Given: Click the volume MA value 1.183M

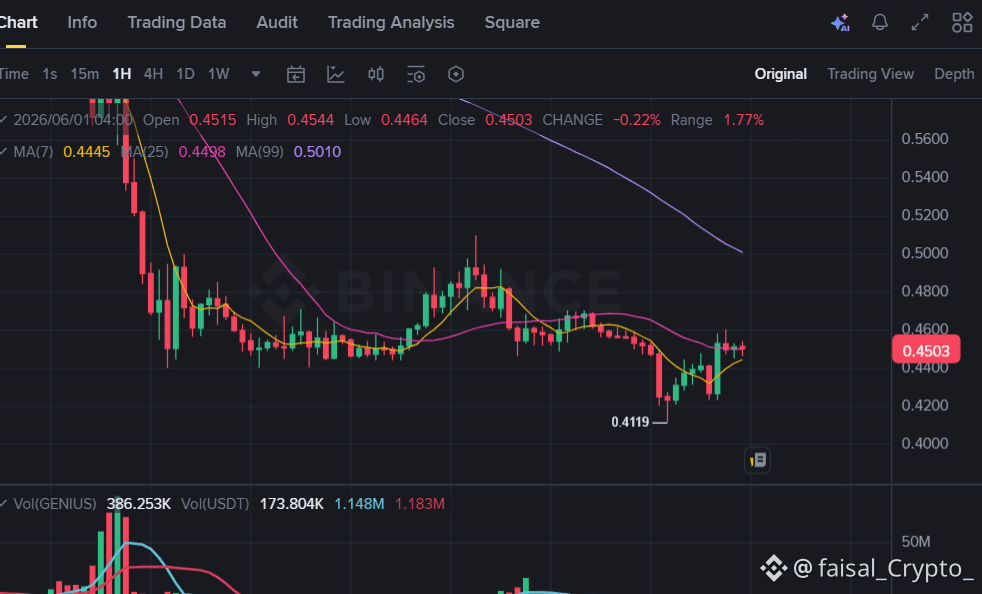Looking at the screenshot, I should (x=420, y=504).
